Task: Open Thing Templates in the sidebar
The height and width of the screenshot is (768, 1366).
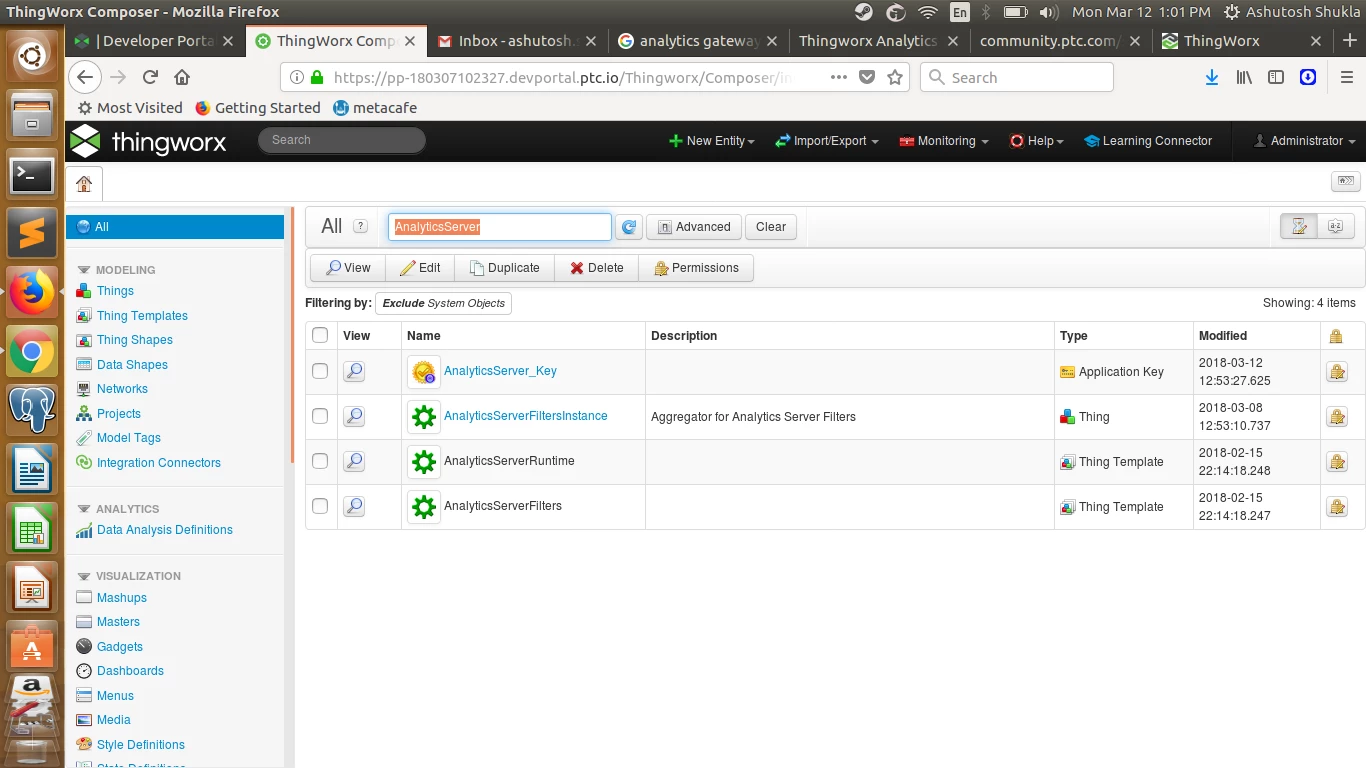Action: (x=142, y=316)
